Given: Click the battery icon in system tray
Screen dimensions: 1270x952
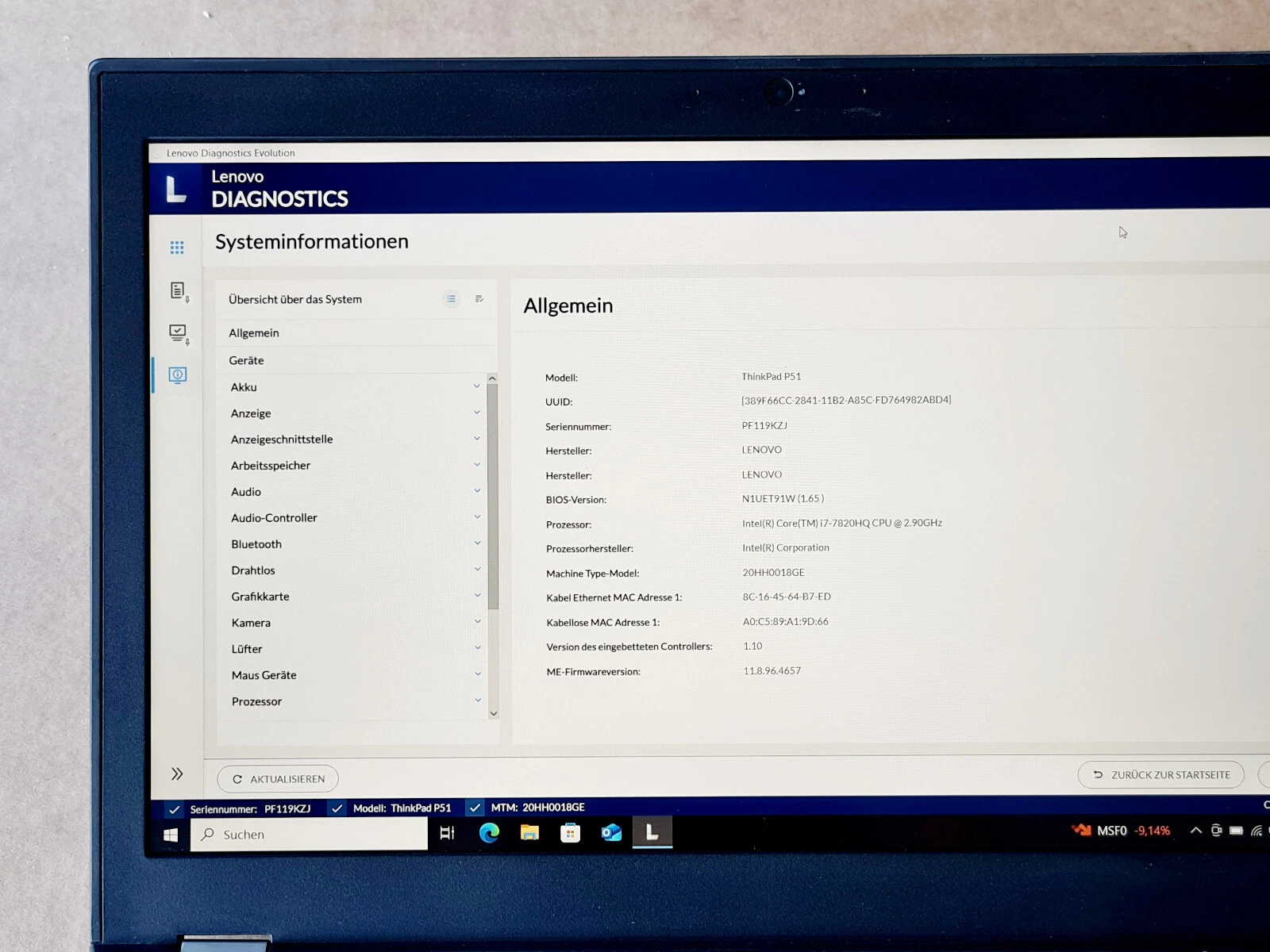Looking at the screenshot, I should [1236, 831].
